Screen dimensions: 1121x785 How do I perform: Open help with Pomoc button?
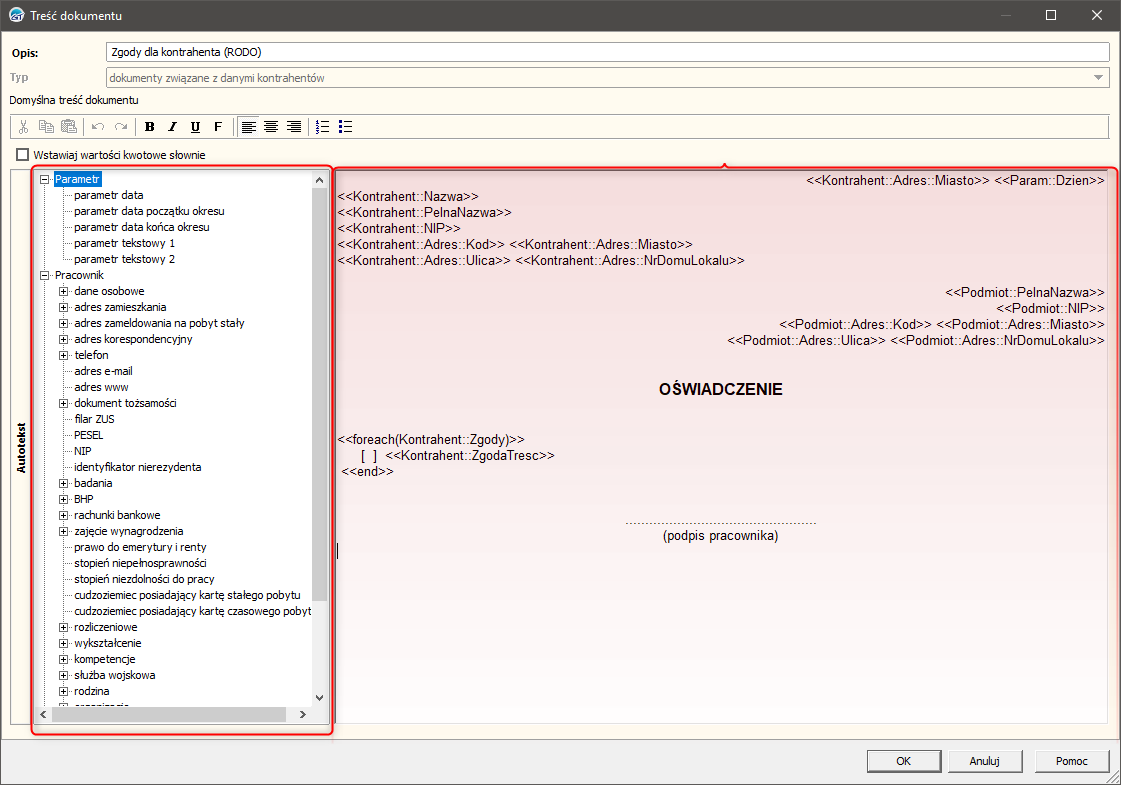pos(1072,761)
